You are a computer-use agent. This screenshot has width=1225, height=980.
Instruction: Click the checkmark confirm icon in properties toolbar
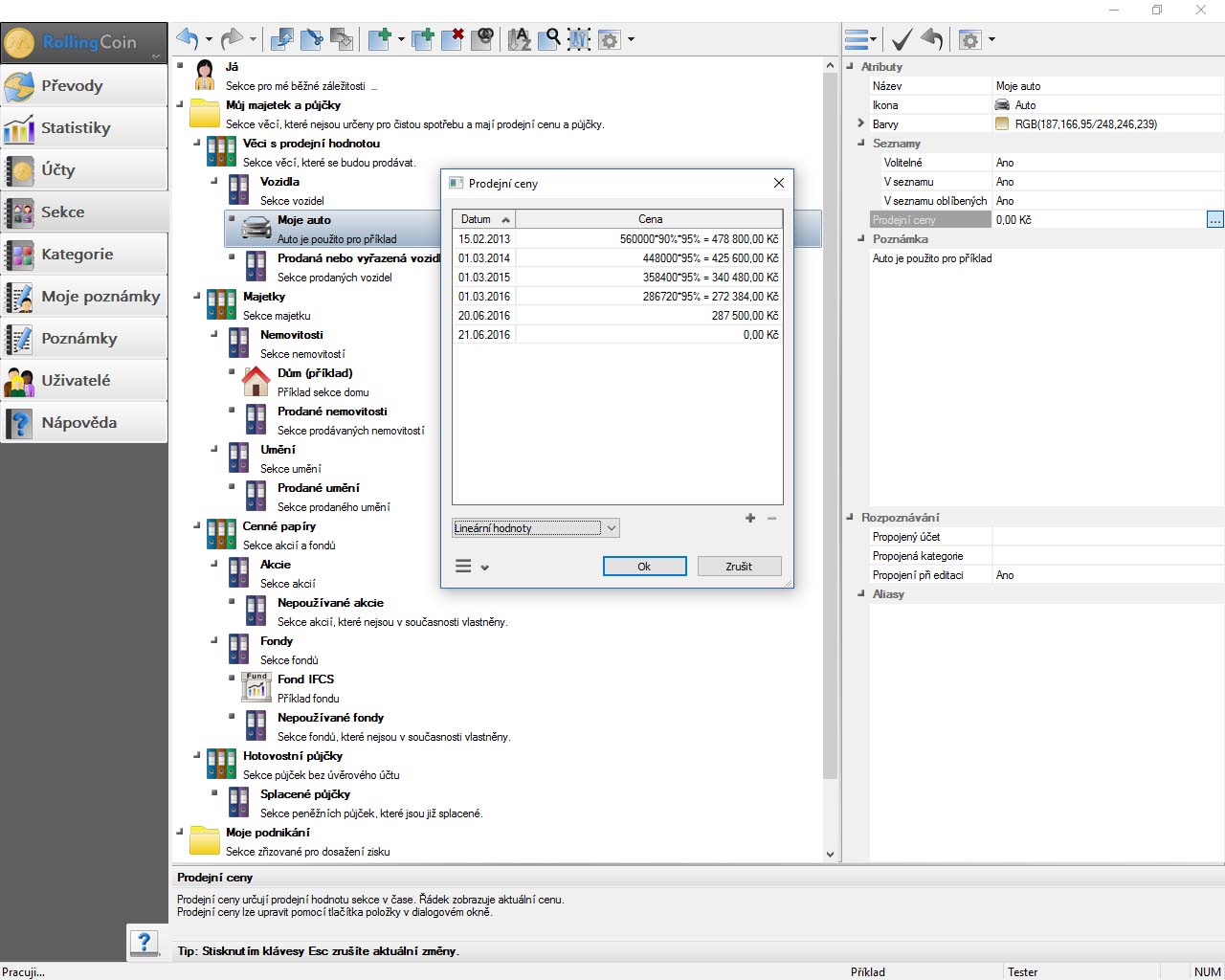coord(902,39)
